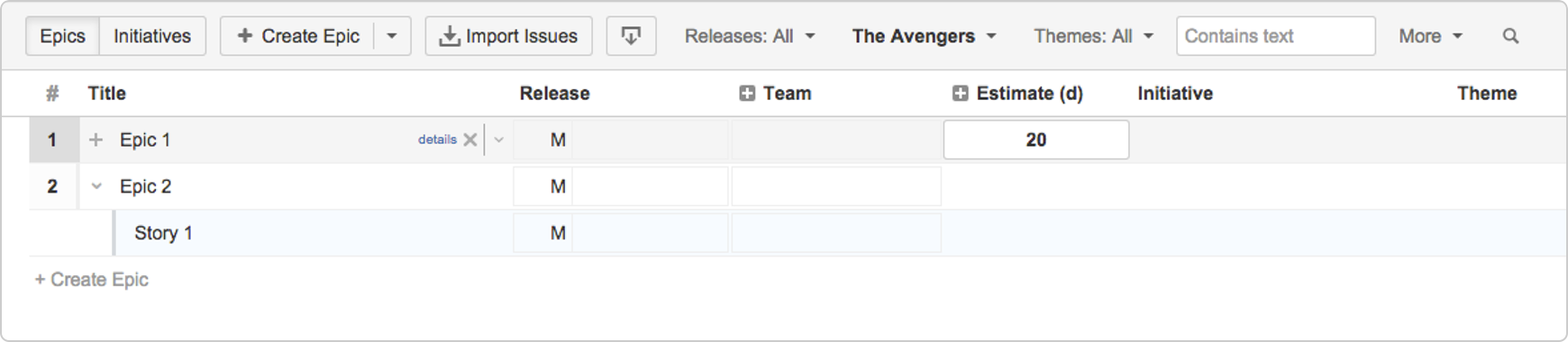Click the Import Issues button

pos(508,36)
